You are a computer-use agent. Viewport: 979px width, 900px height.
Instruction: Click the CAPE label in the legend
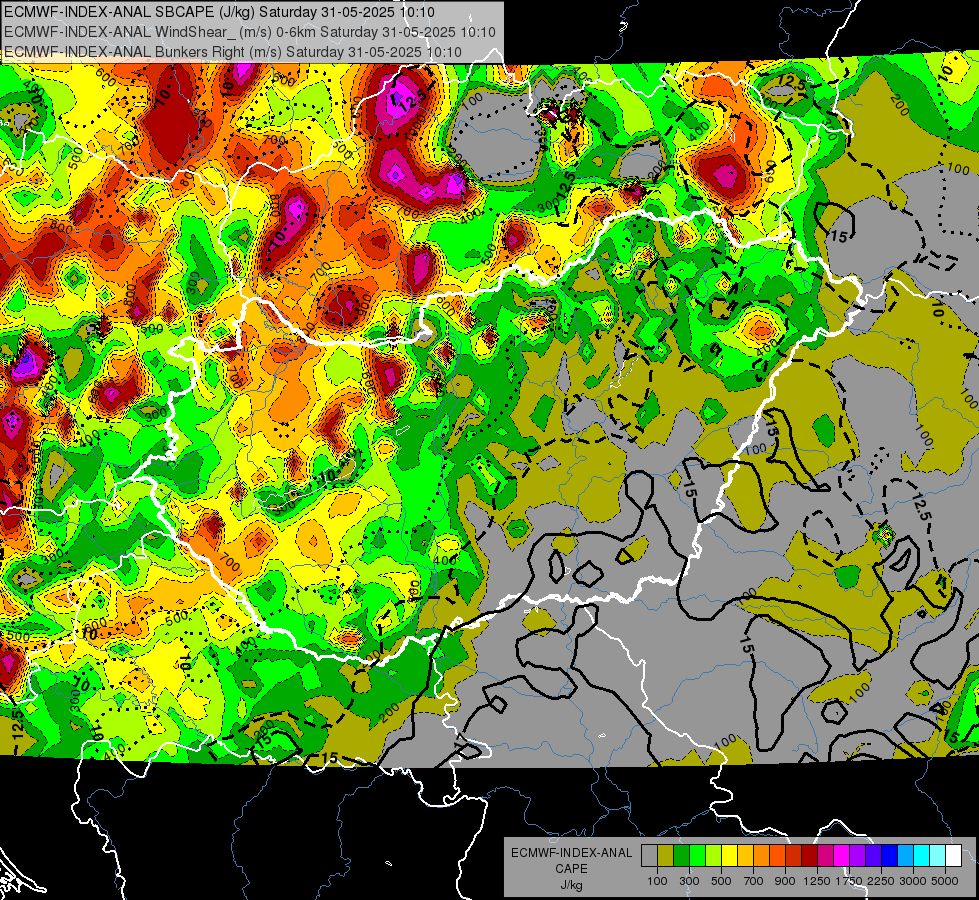click(x=571, y=868)
